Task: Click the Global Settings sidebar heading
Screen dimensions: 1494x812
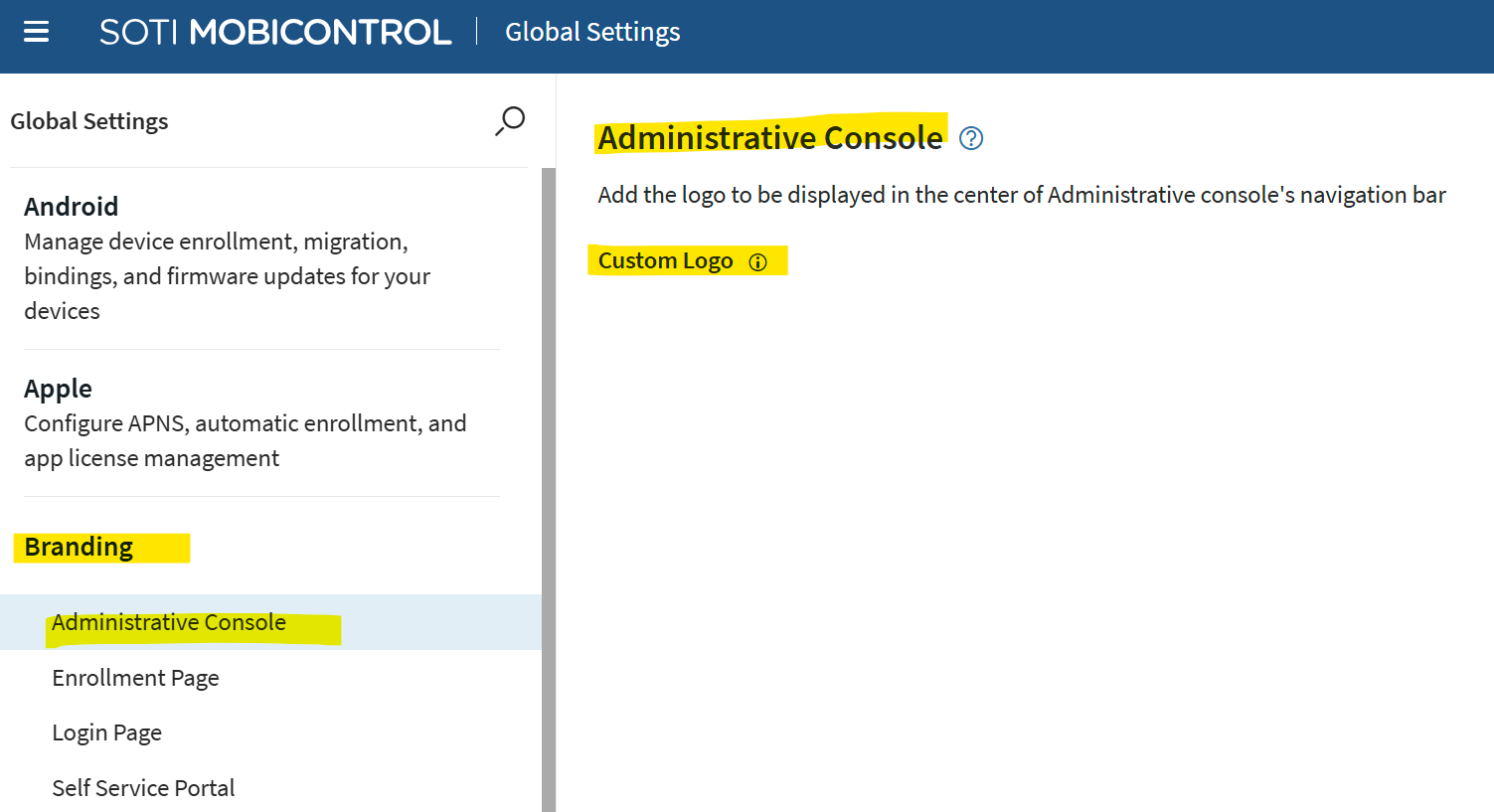Action: point(89,121)
